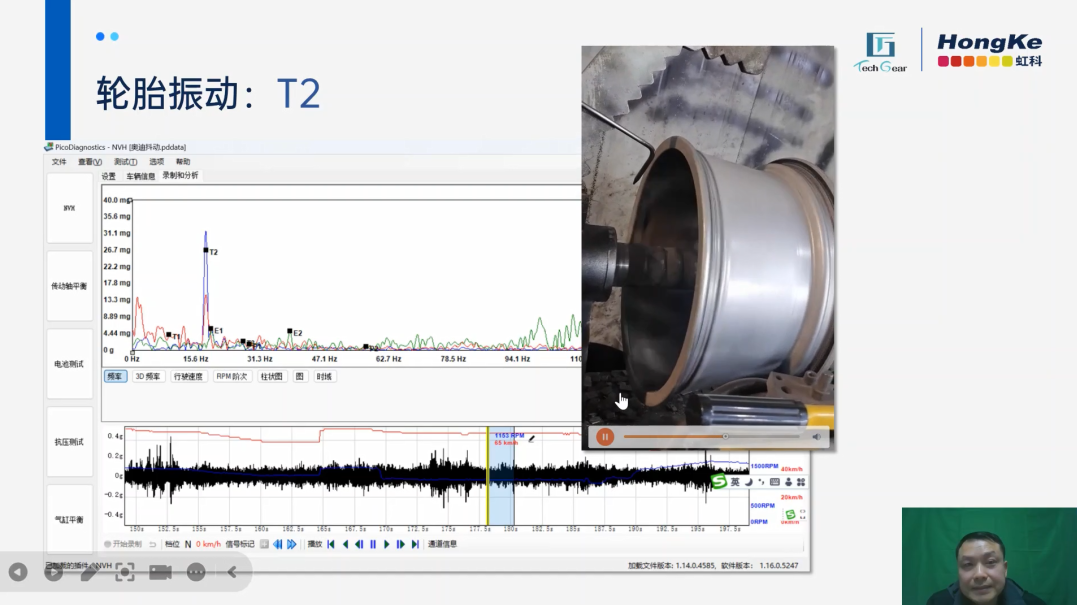Image resolution: width=1077 pixels, height=605 pixels.
Task: Open more options ellipsis in presenter toolbar
Action: point(196,572)
